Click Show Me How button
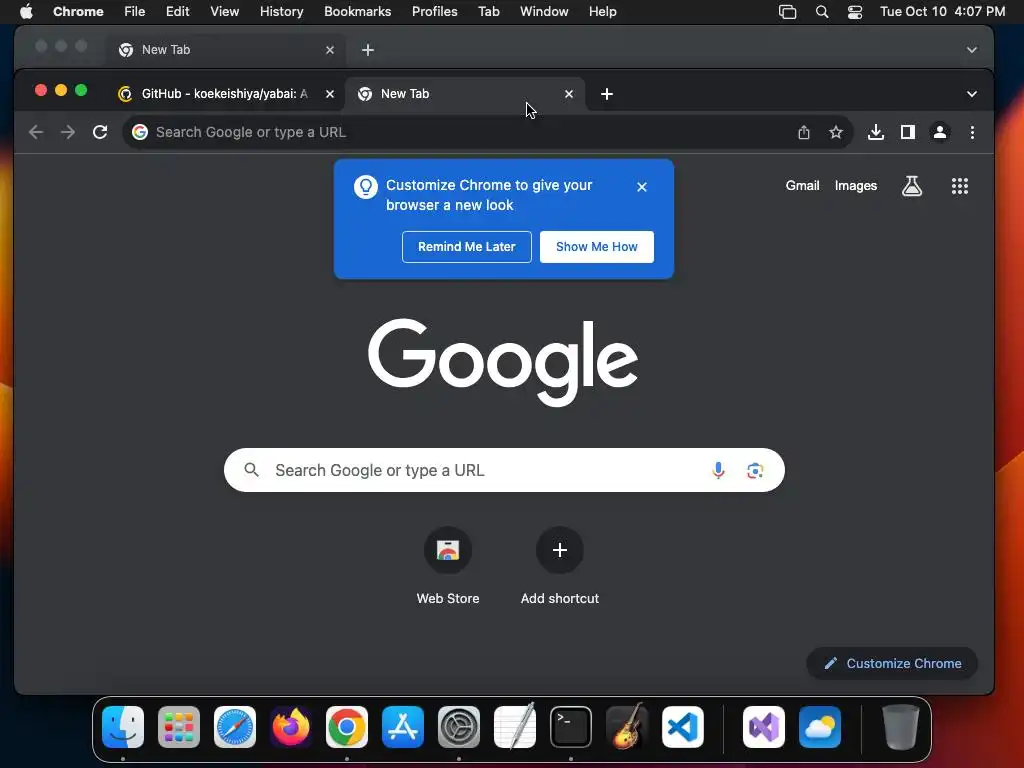The image size is (1024, 768). pos(597,247)
